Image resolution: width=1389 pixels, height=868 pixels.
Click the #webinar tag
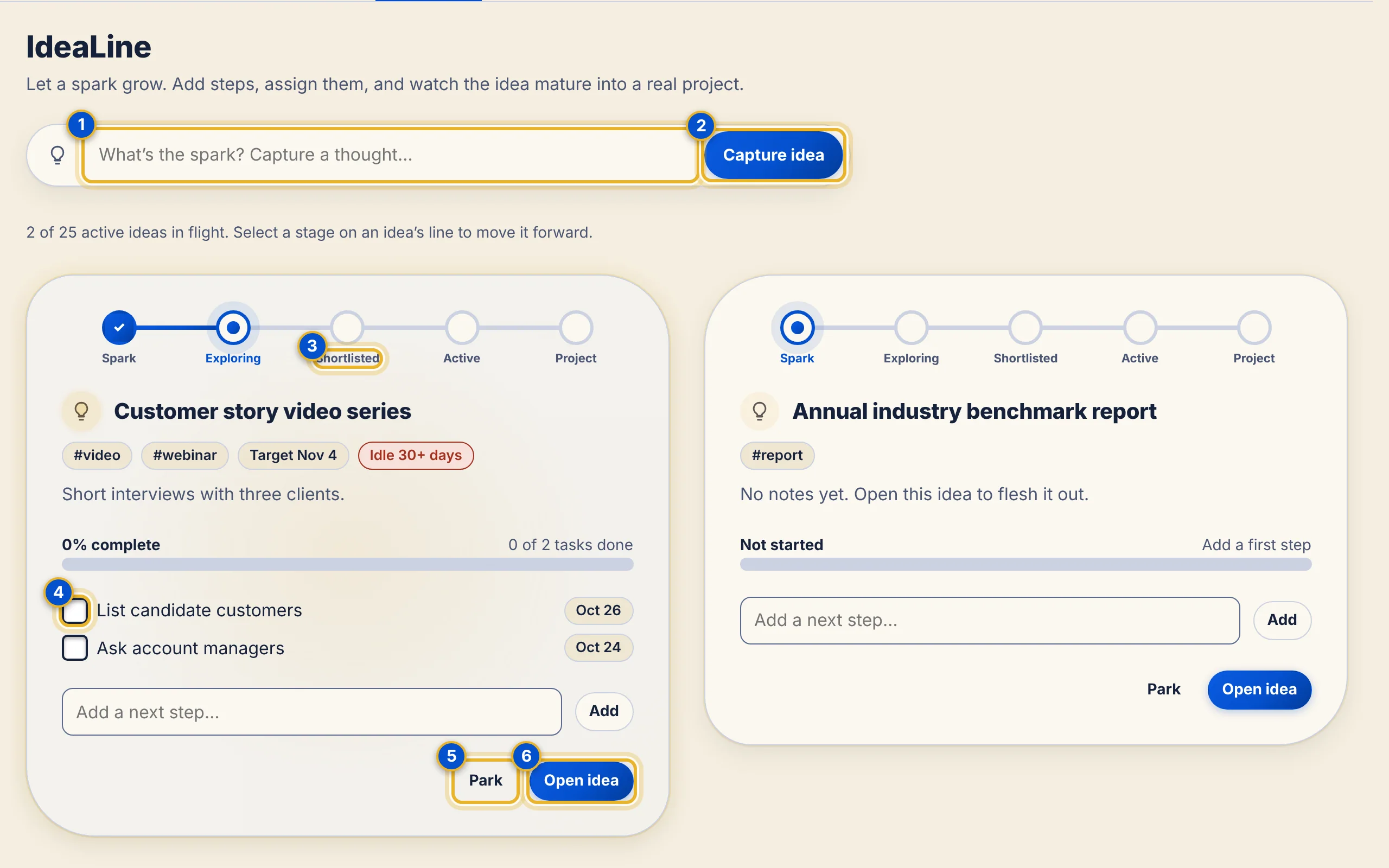tap(185, 456)
